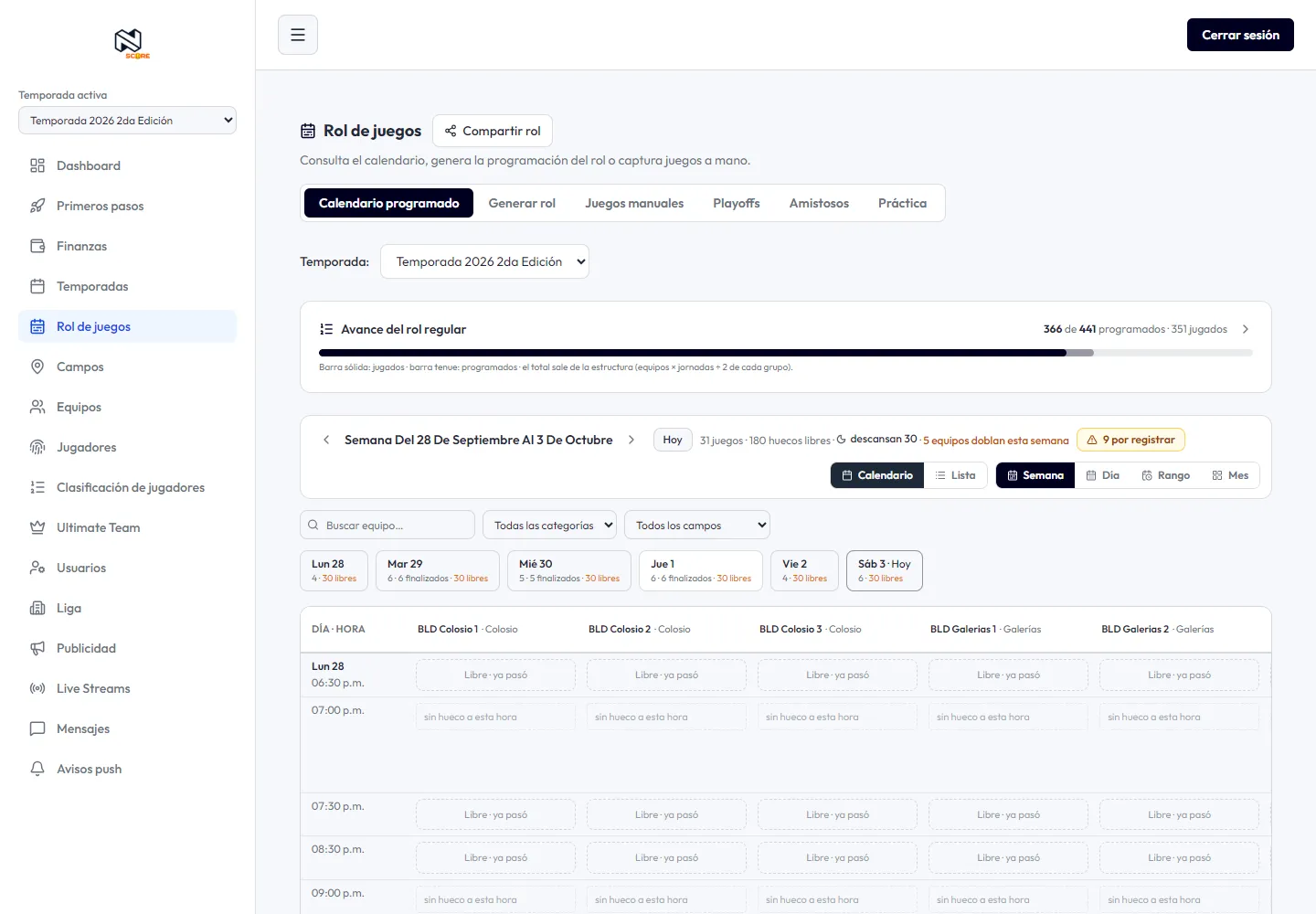Open Ultimate Team crown icon
The image size is (1316, 914).
(37, 527)
